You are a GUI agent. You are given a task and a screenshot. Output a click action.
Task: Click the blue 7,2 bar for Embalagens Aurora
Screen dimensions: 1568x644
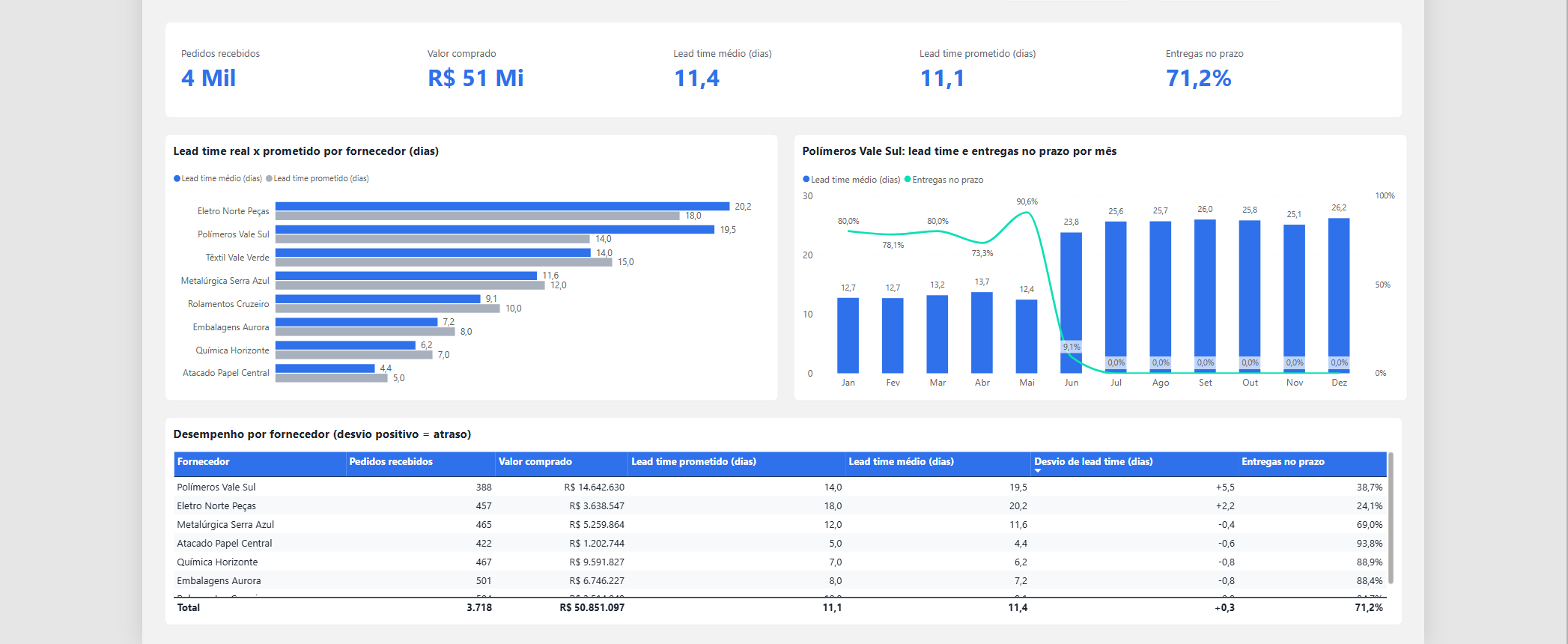[356, 322]
